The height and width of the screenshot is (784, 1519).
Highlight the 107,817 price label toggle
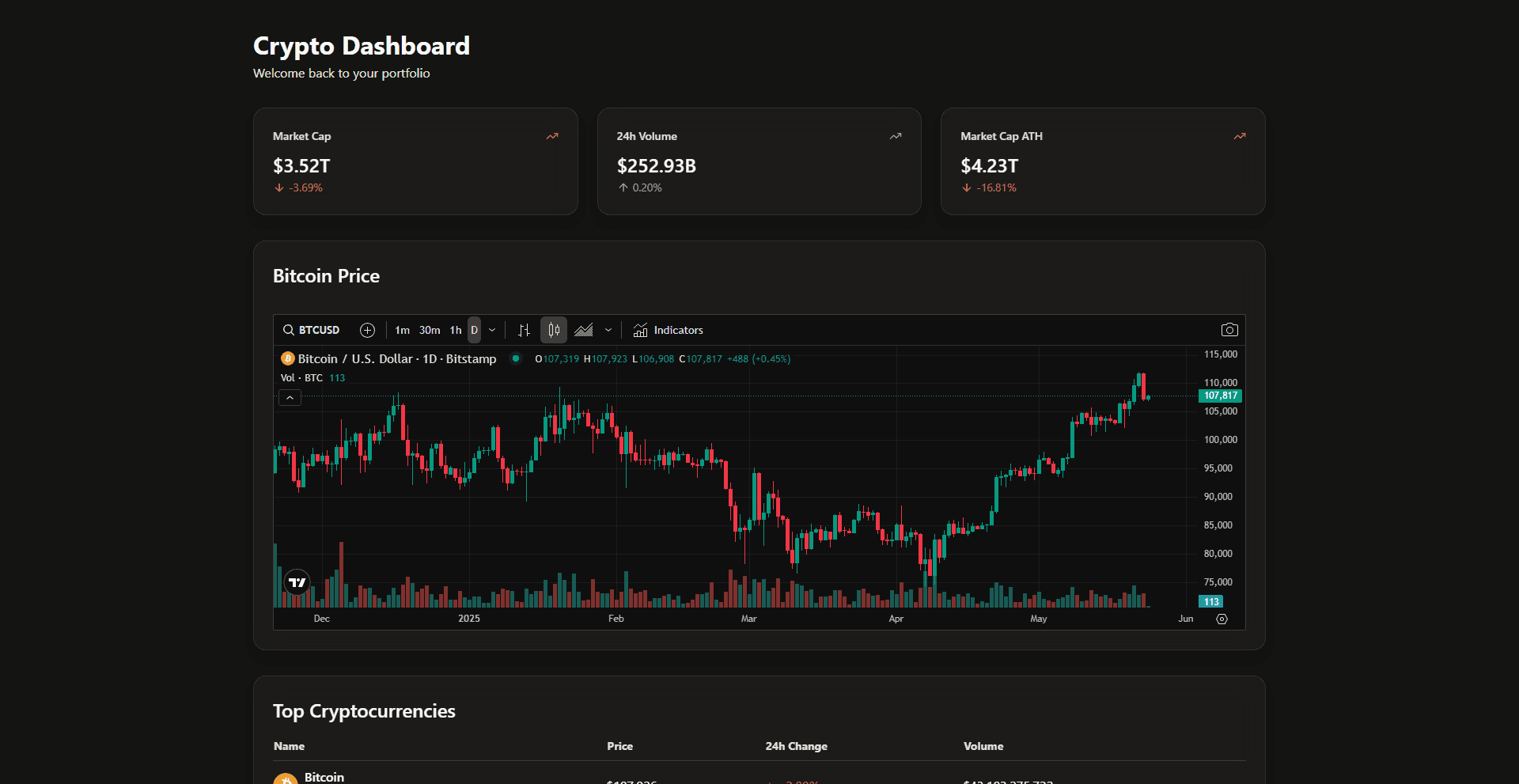coord(1219,396)
